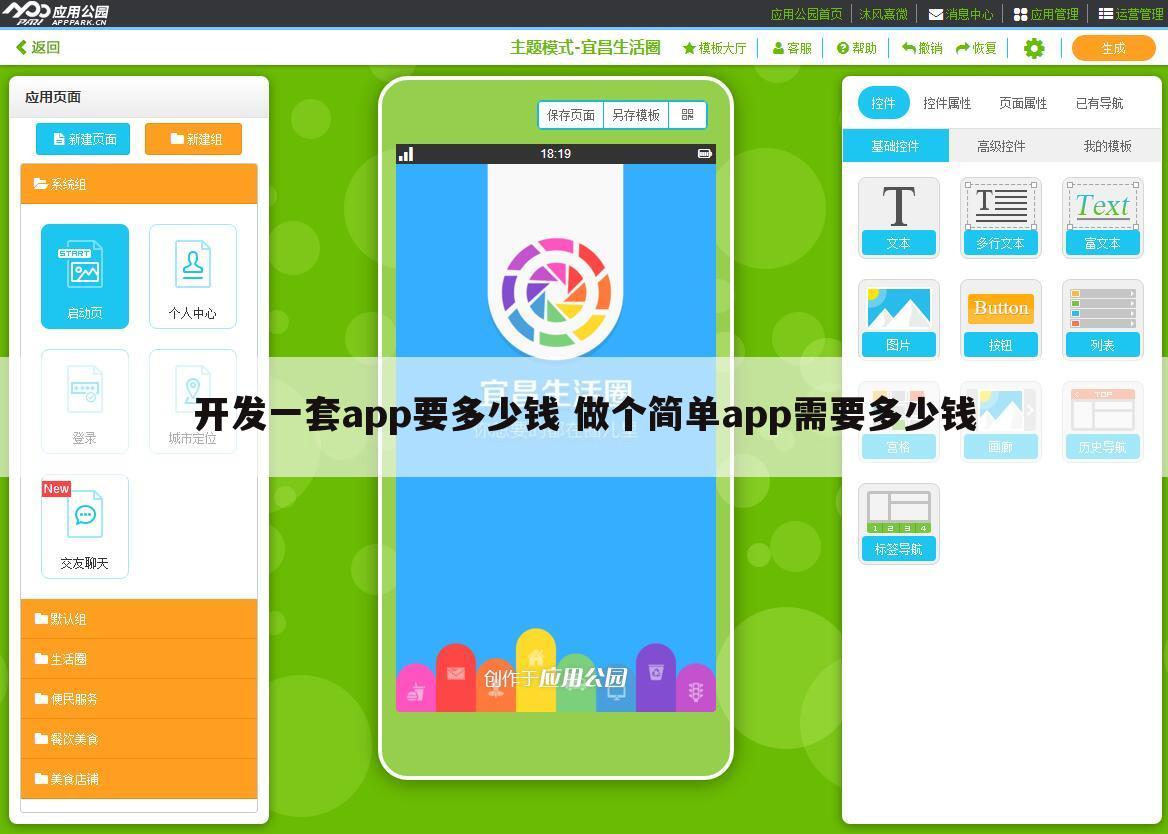Go back with 返回
The height and width of the screenshot is (834, 1168).
pyautogui.click(x=38, y=48)
